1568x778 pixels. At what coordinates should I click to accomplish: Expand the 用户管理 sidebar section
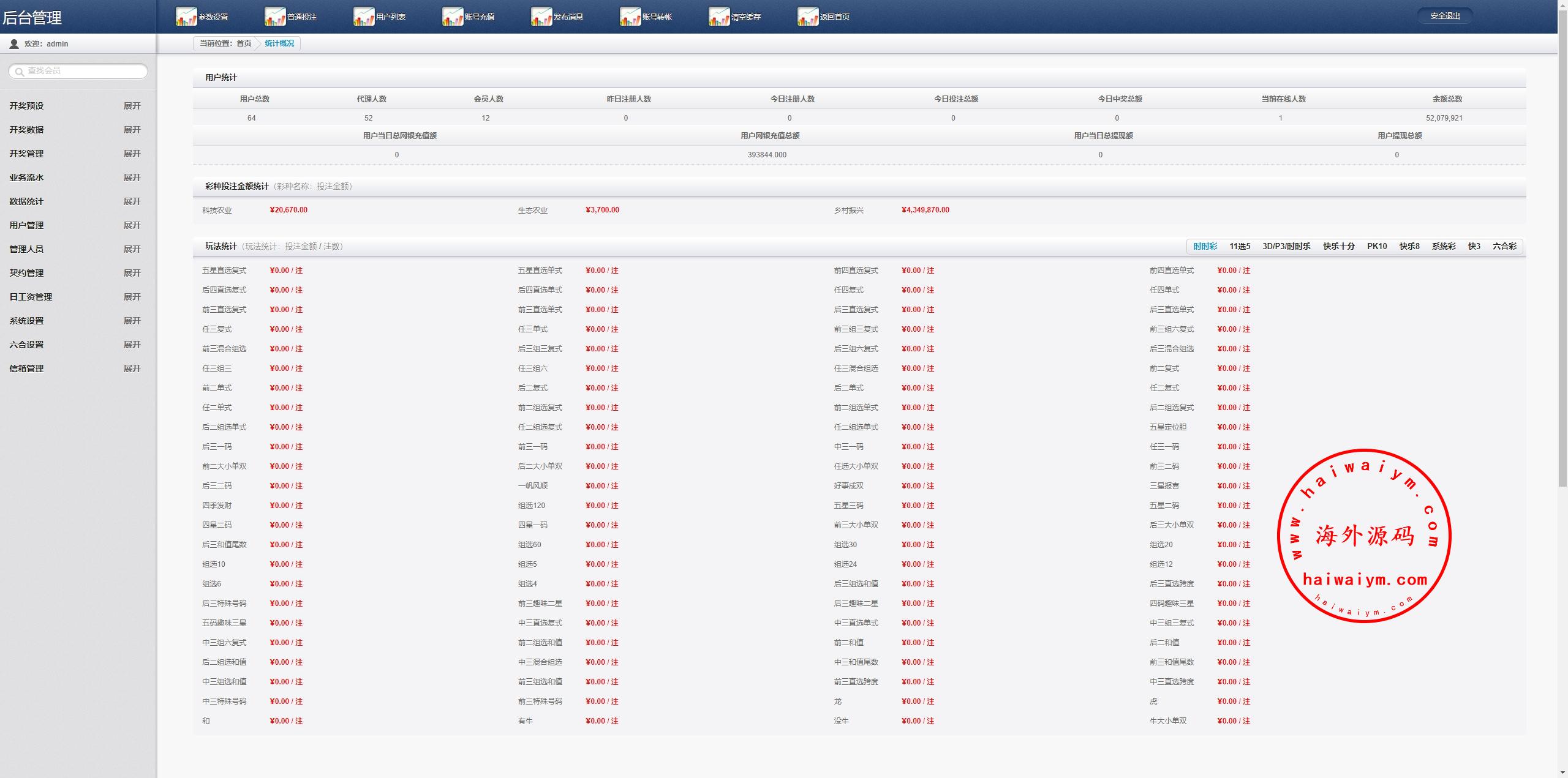132,225
